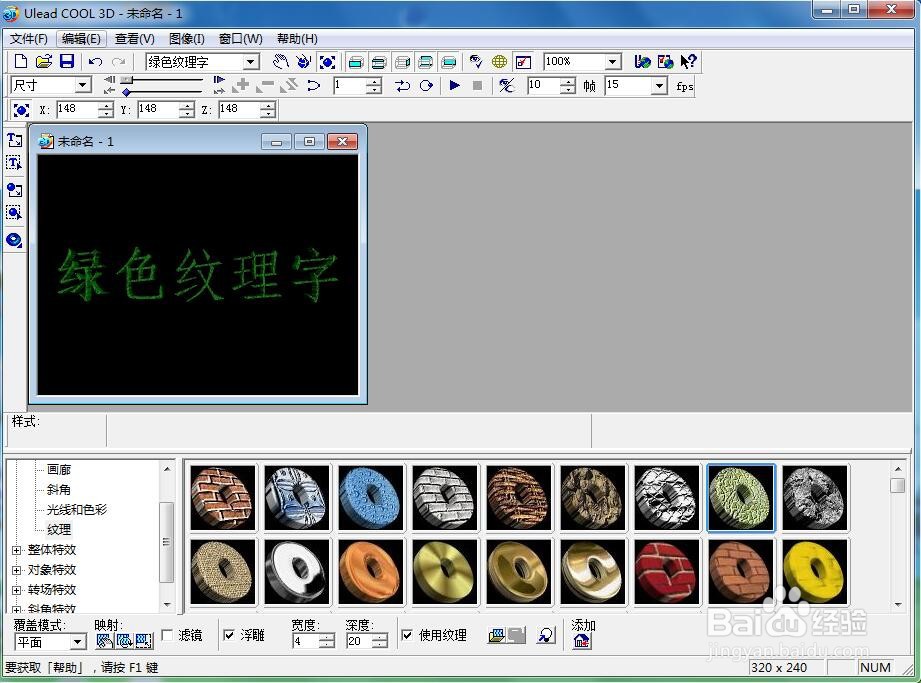Screen dimensions: 921x683
Task: Expand the 整体特效 tree node
Action: [x=16, y=550]
